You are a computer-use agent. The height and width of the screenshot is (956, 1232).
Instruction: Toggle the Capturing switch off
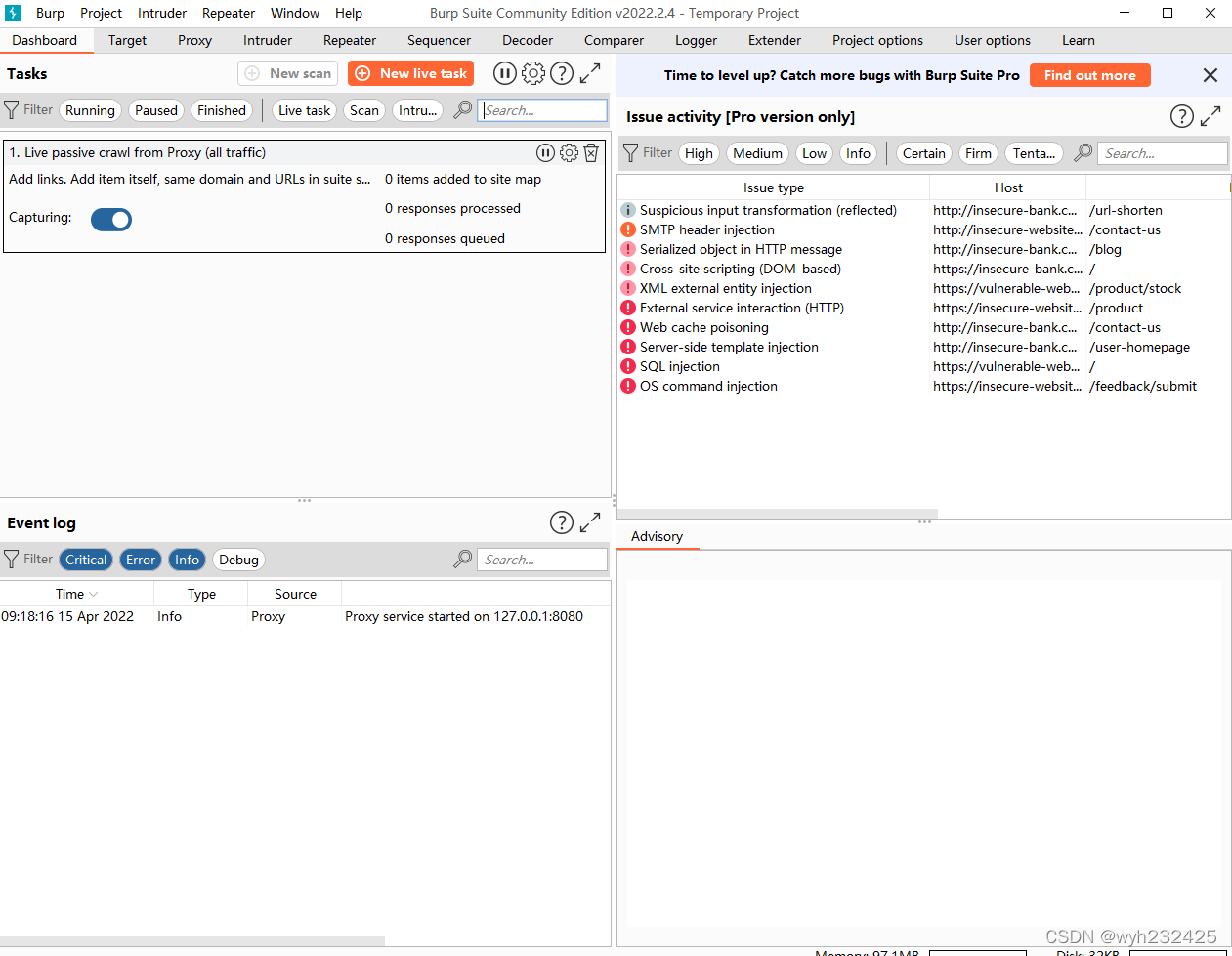(x=111, y=220)
